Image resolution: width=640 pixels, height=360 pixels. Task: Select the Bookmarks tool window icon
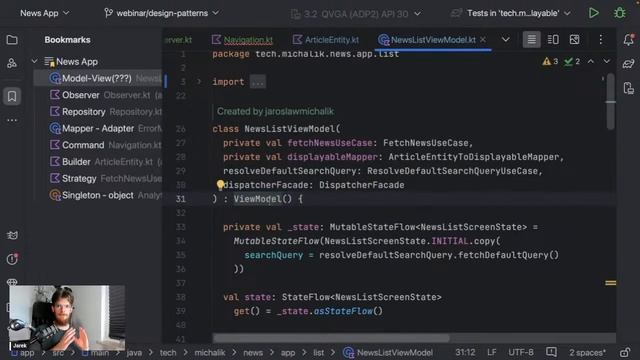click(x=12, y=96)
